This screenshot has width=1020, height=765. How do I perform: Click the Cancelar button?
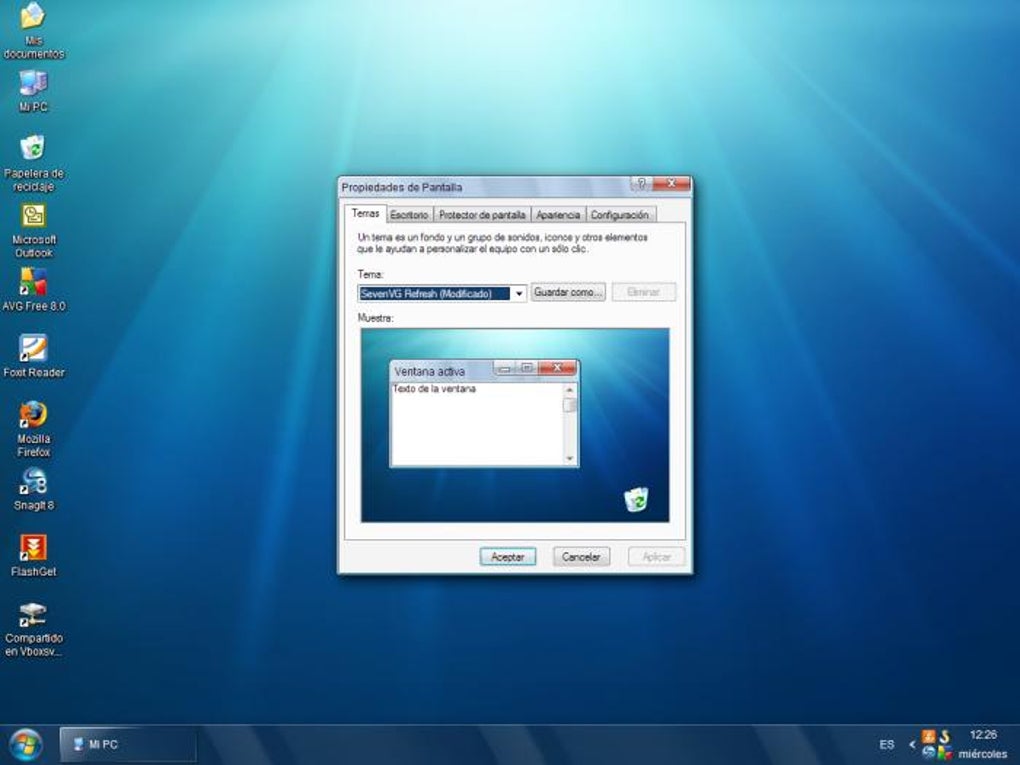(x=581, y=557)
